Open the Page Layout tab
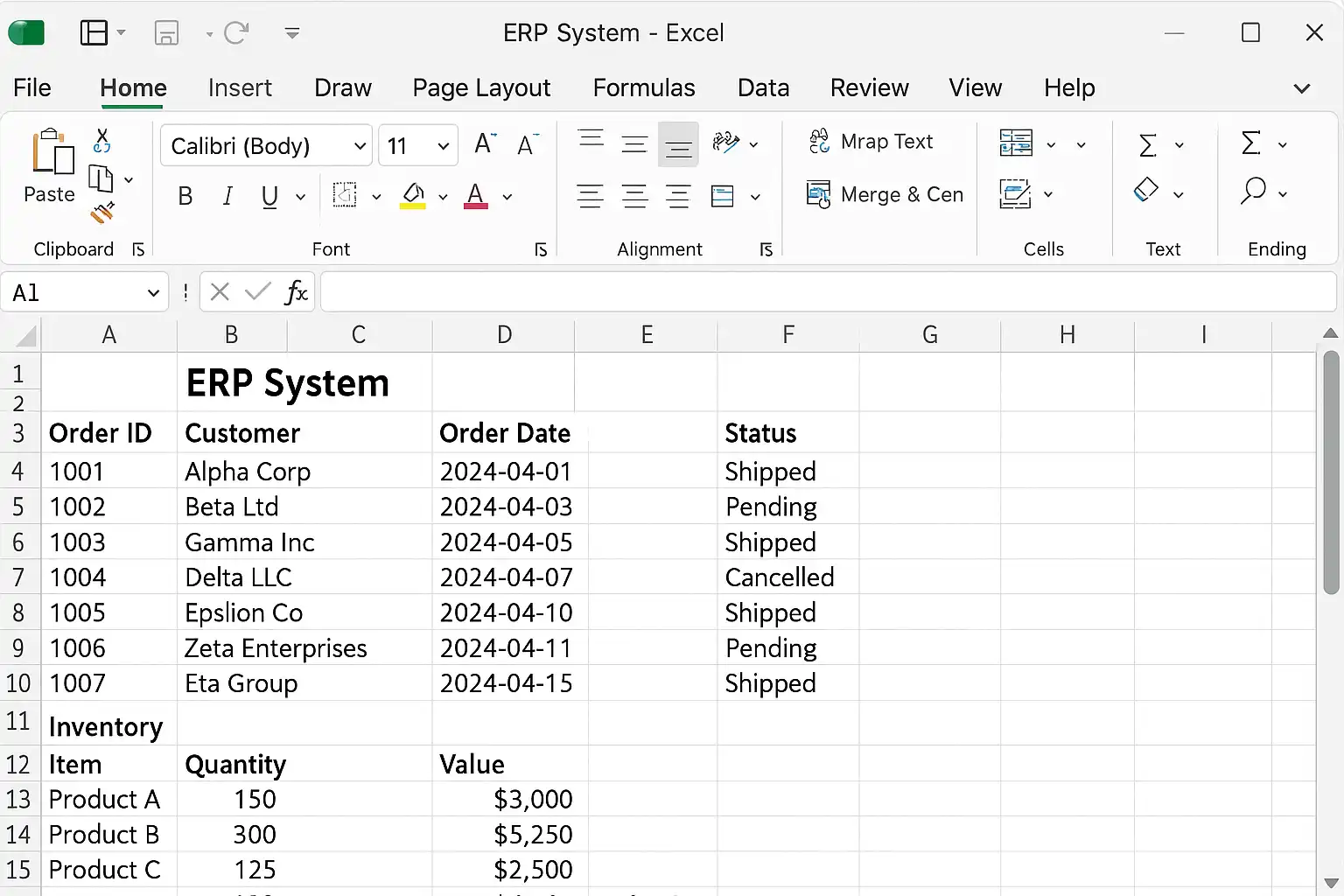The width and height of the screenshot is (1344, 896). click(x=481, y=87)
